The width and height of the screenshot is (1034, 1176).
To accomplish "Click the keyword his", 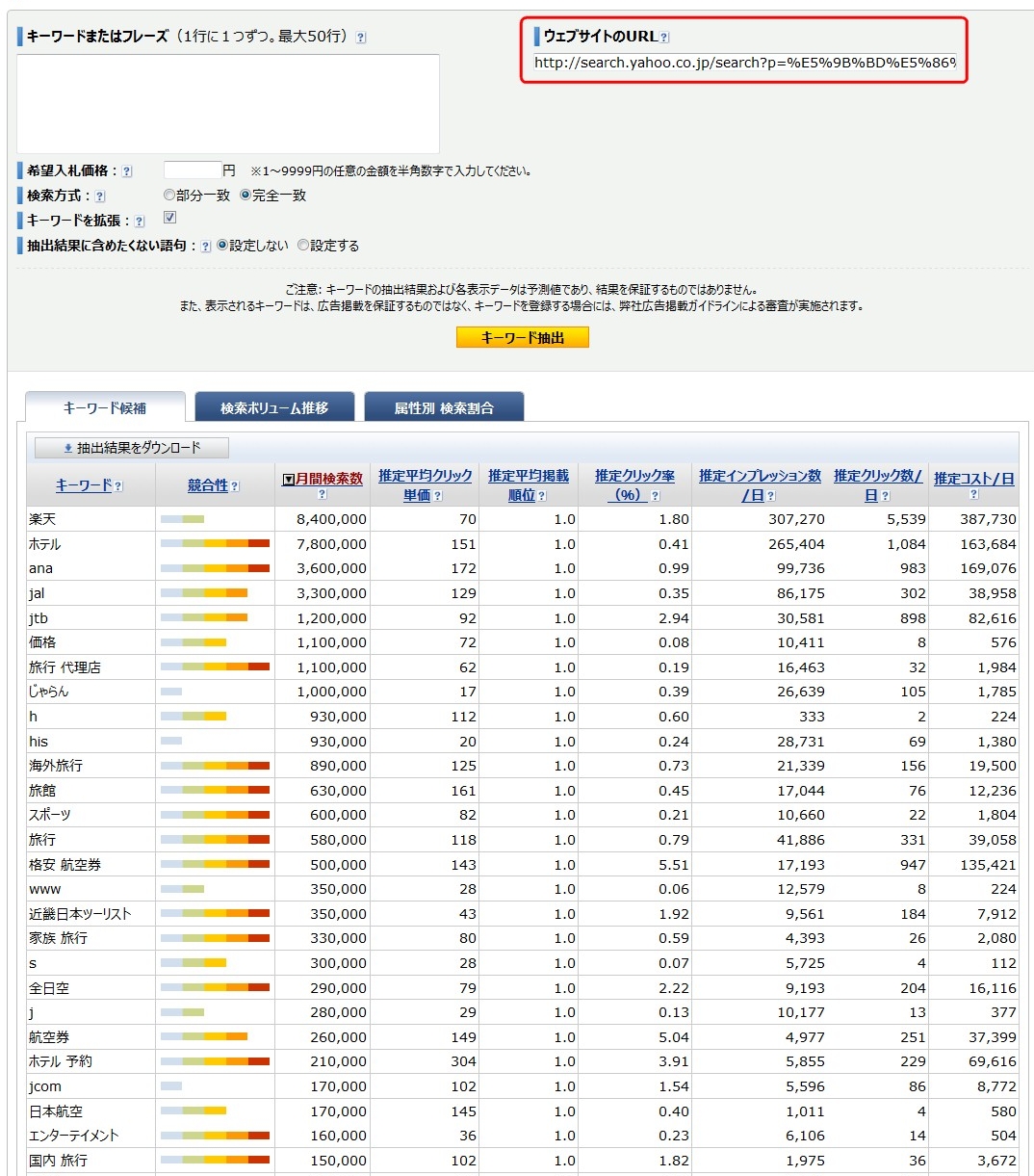I will coord(39,742).
